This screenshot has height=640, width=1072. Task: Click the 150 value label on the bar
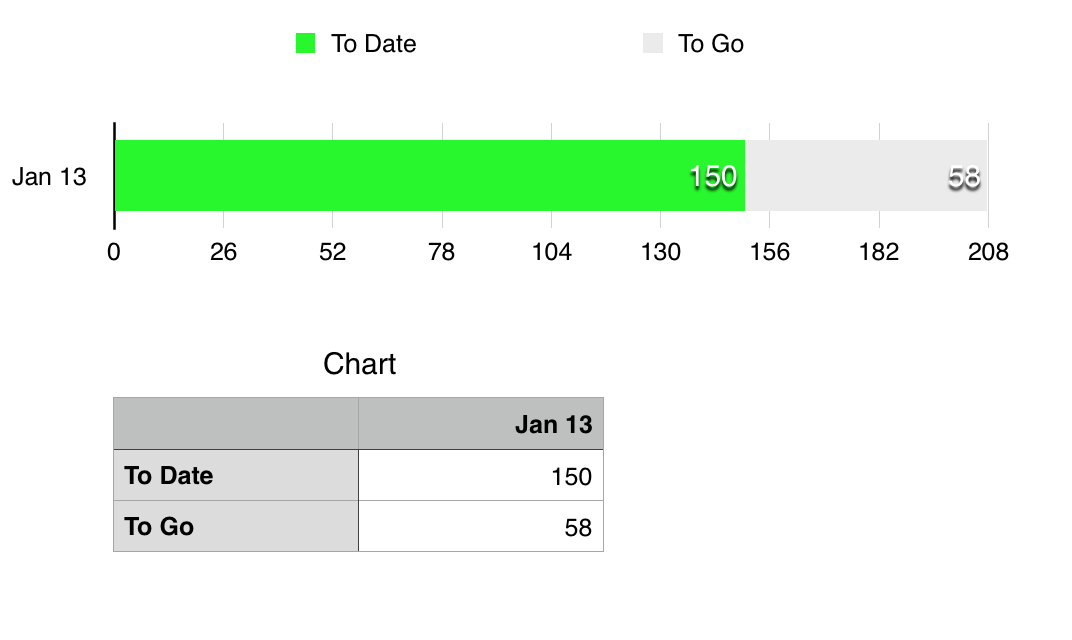click(712, 177)
